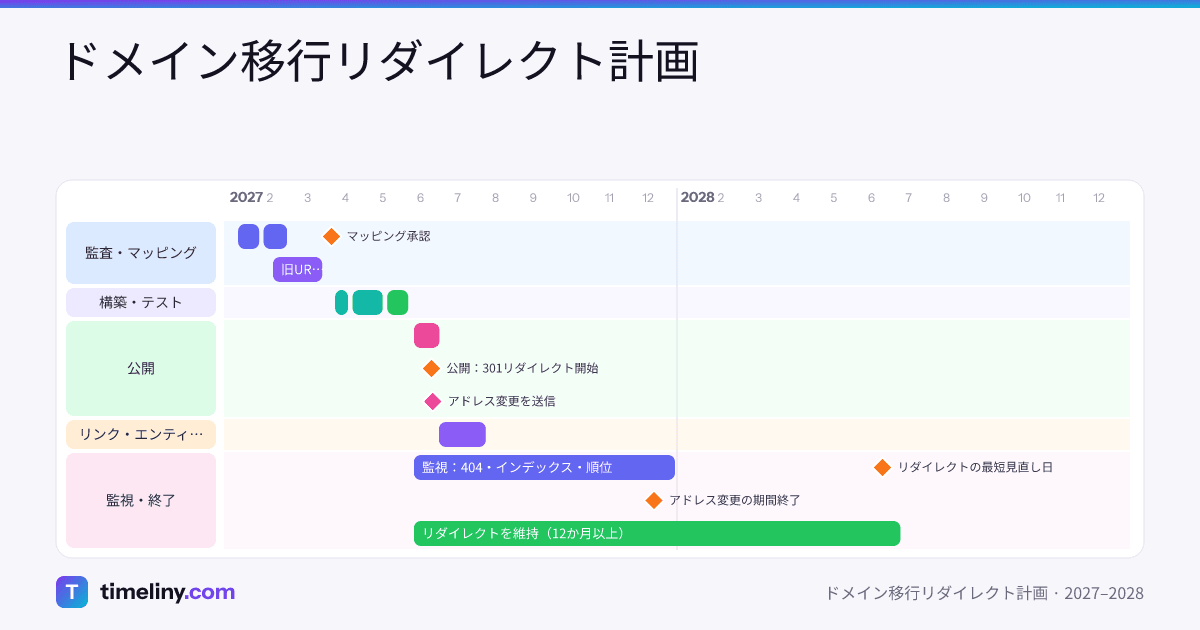Click month 9 under 2027 header
1200x630 pixels.
(533, 198)
